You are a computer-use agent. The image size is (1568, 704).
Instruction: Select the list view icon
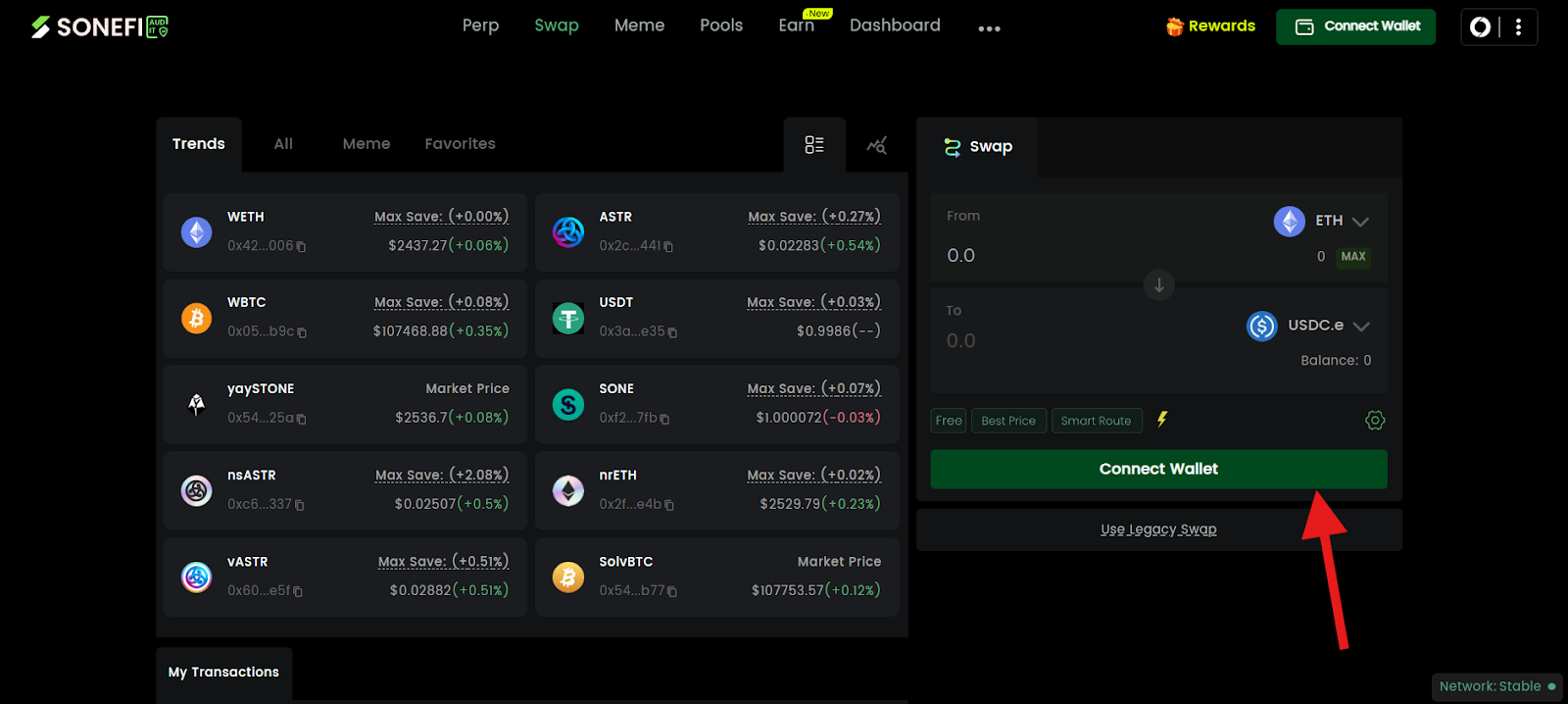814,145
